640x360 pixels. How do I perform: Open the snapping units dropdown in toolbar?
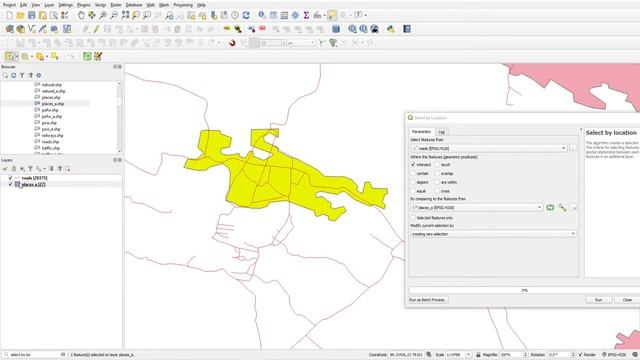point(301,43)
